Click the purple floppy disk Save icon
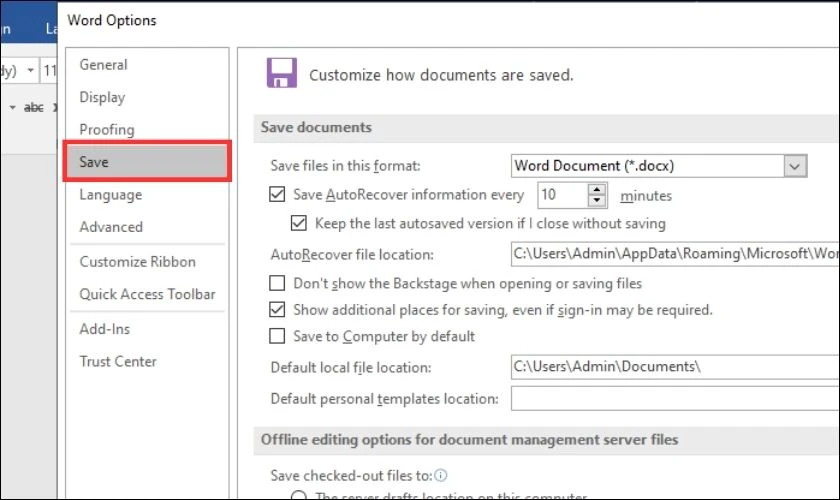The width and height of the screenshot is (840, 500). (282, 73)
